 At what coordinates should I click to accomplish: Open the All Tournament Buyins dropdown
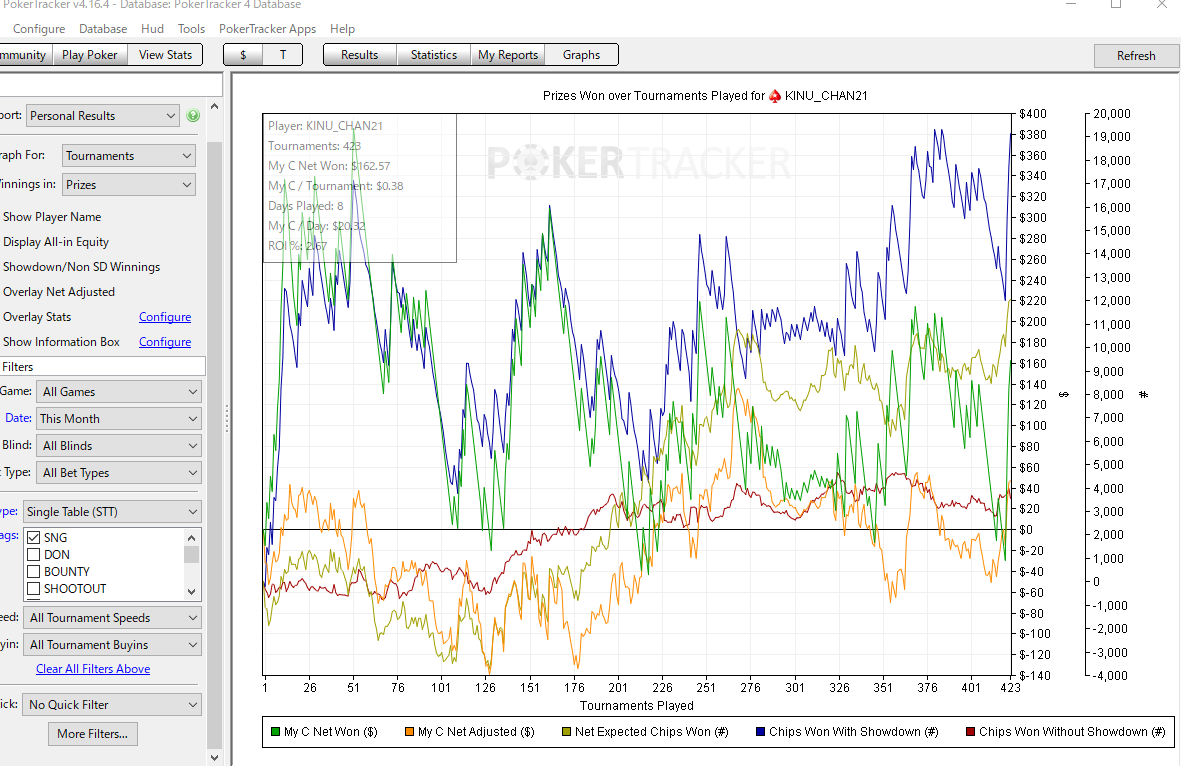coord(112,645)
